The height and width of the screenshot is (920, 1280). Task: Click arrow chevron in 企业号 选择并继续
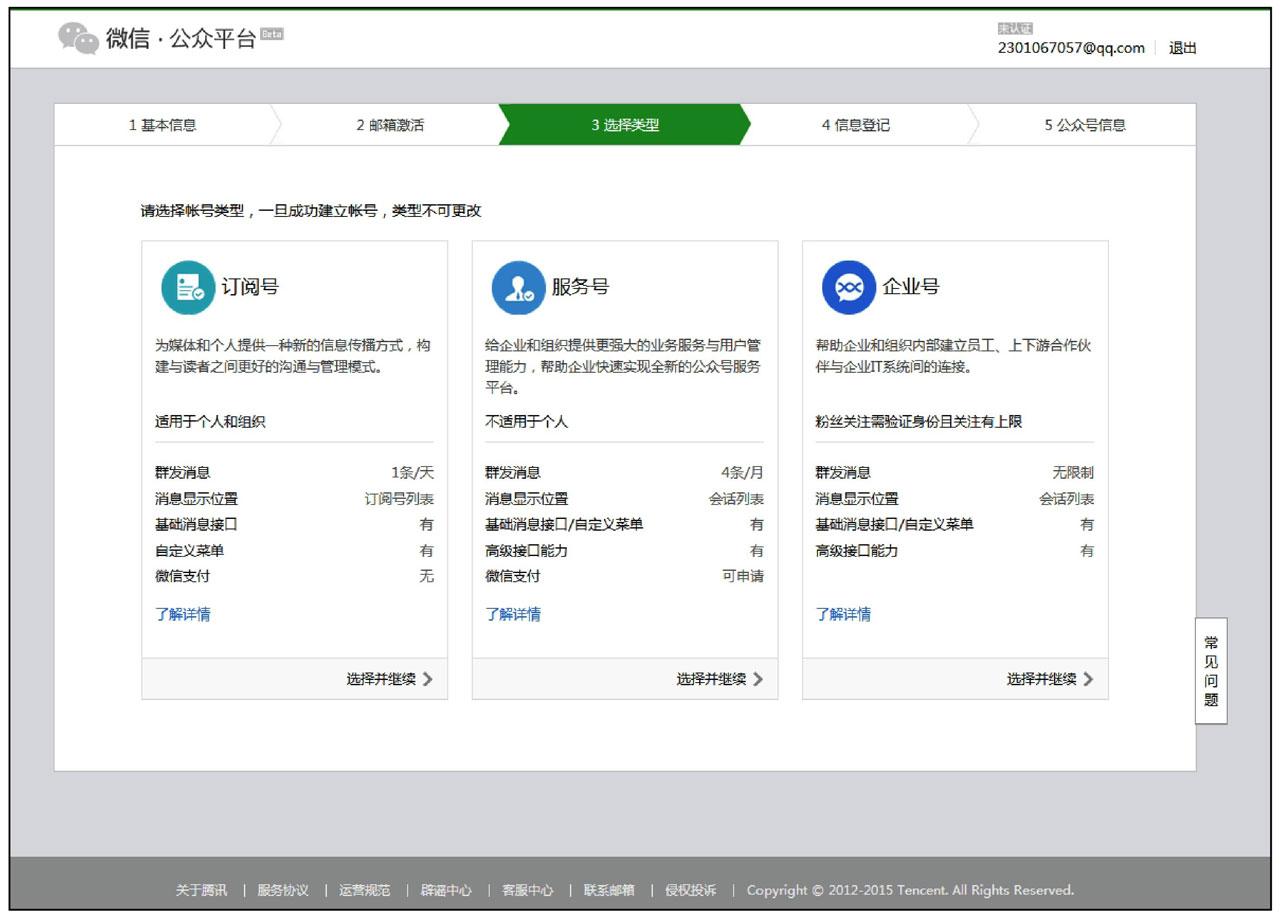(1088, 679)
